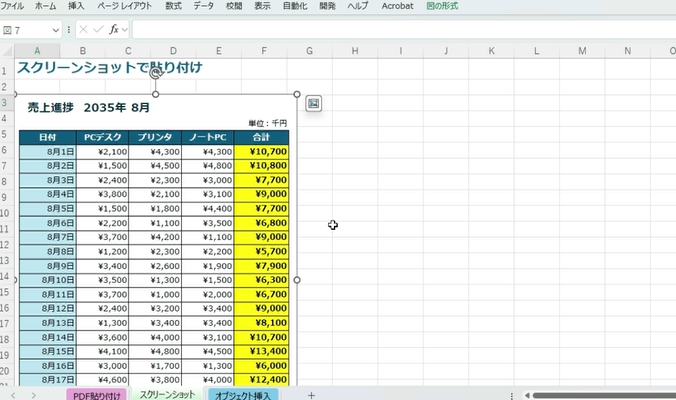676x400 pixels.
Task: Switch to the ホーム ribbon tab
Action: click(x=45, y=6)
